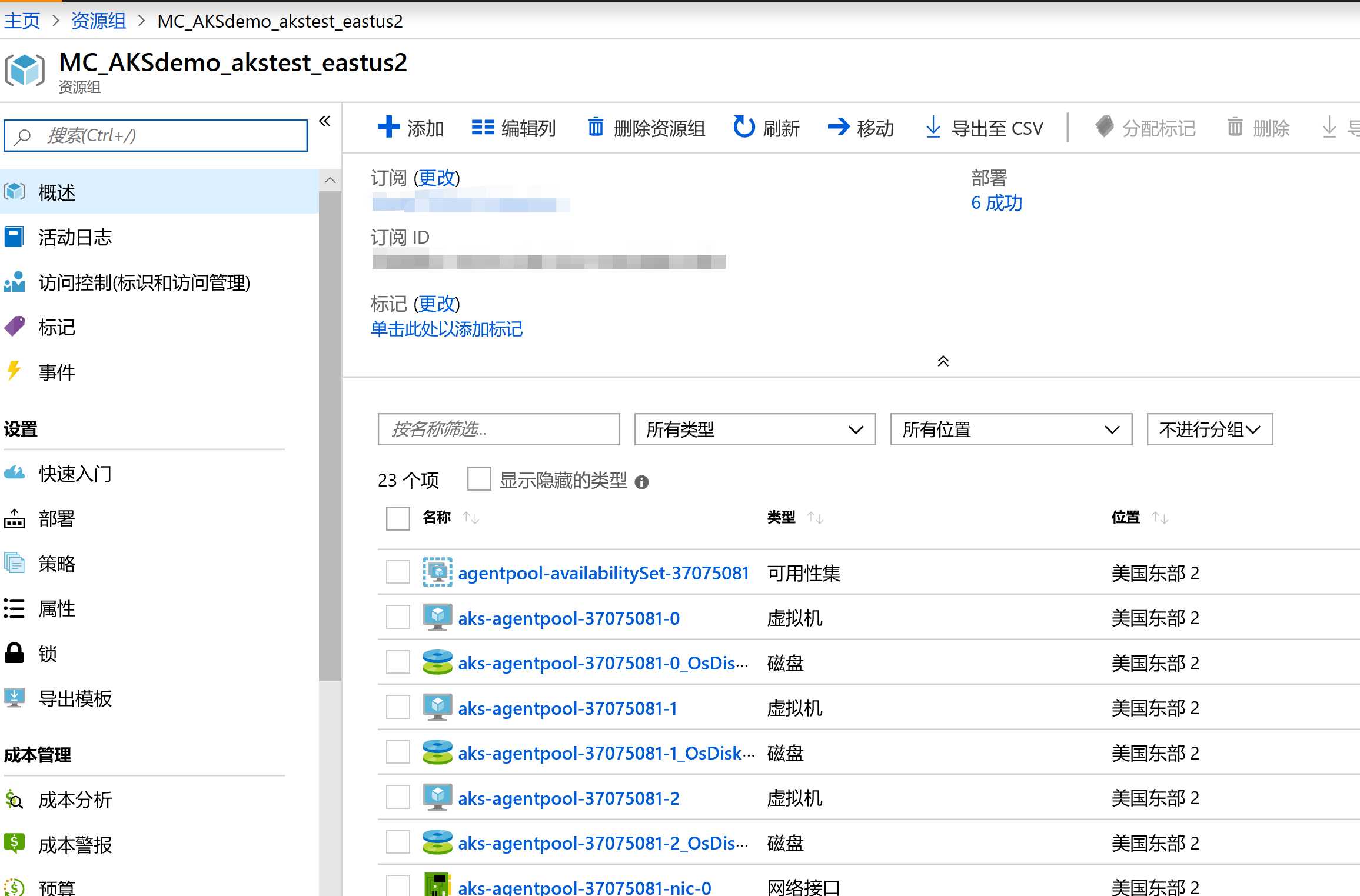This screenshot has width=1360, height=896.
Task: Click the disk icon for aks-agentpool-37075081-1_OsDisk
Action: 437,752
